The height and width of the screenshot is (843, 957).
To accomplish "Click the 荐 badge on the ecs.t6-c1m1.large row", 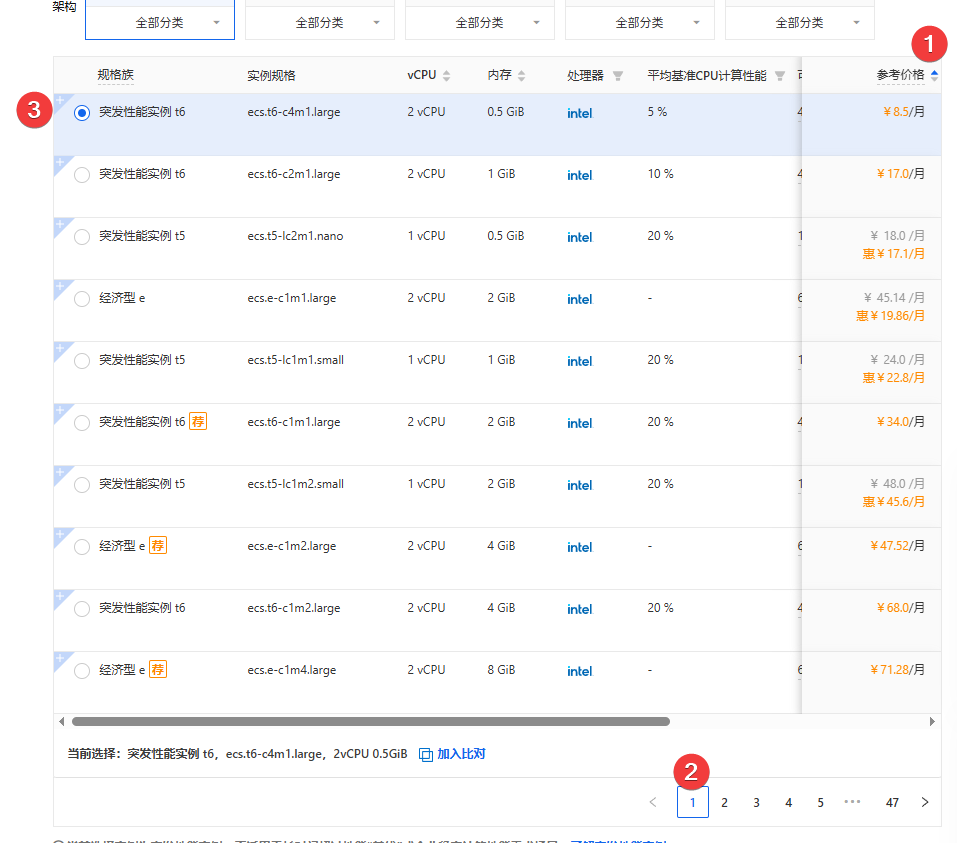I will (198, 421).
